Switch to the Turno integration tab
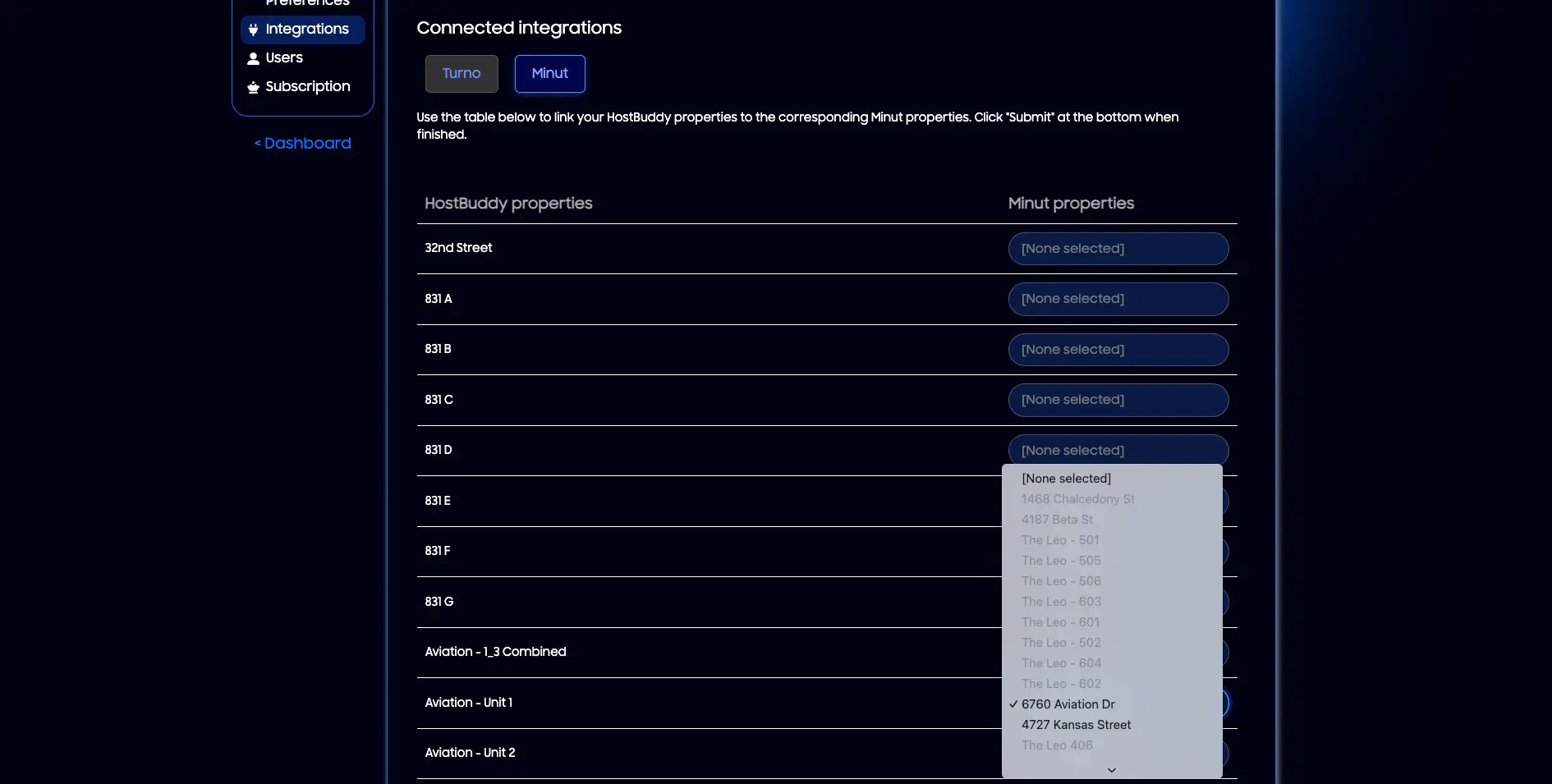The height and width of the screenshot is (784, 1552). [461, 74]
